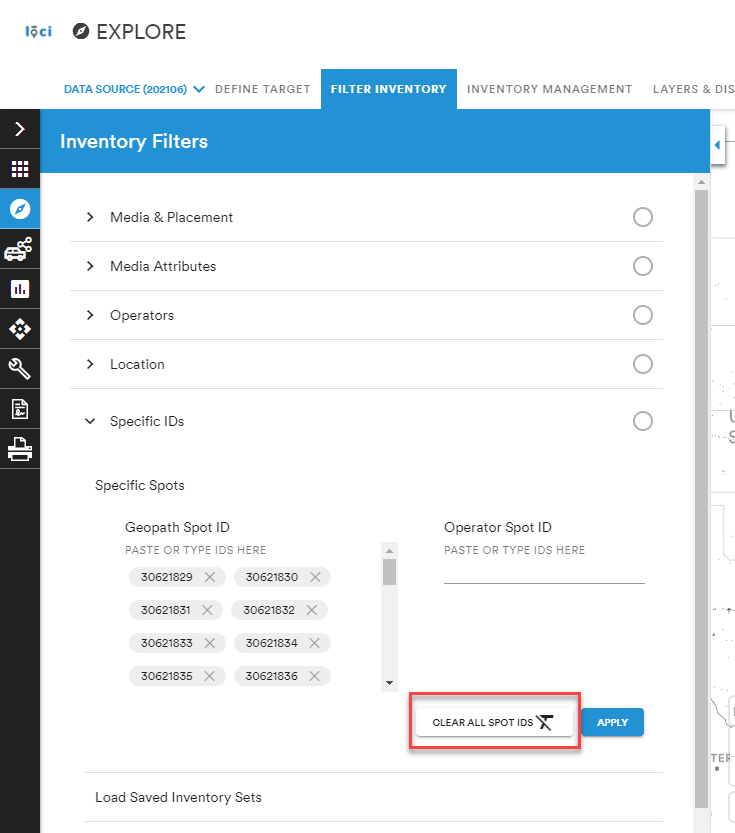Click the Load Saved Inventory Sets heading
This screenshot has width=735, height=833.
178,797
